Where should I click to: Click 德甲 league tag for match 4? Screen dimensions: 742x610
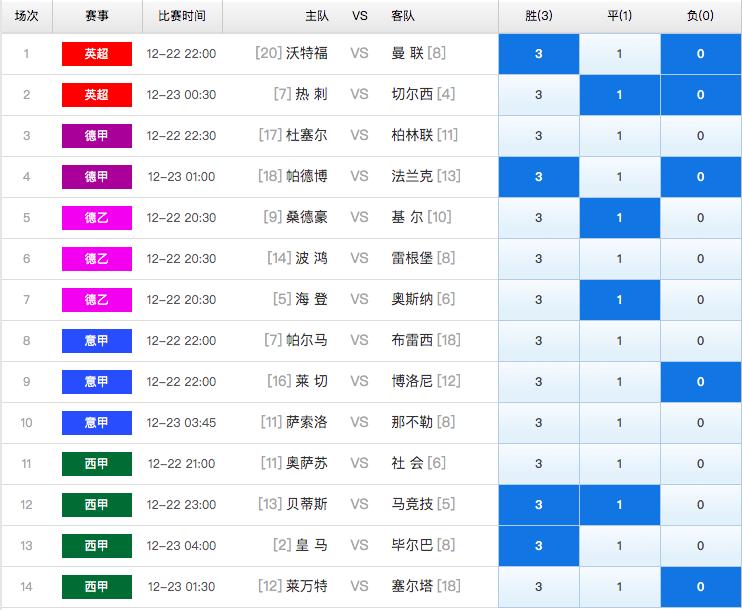(x=97, y=177)
